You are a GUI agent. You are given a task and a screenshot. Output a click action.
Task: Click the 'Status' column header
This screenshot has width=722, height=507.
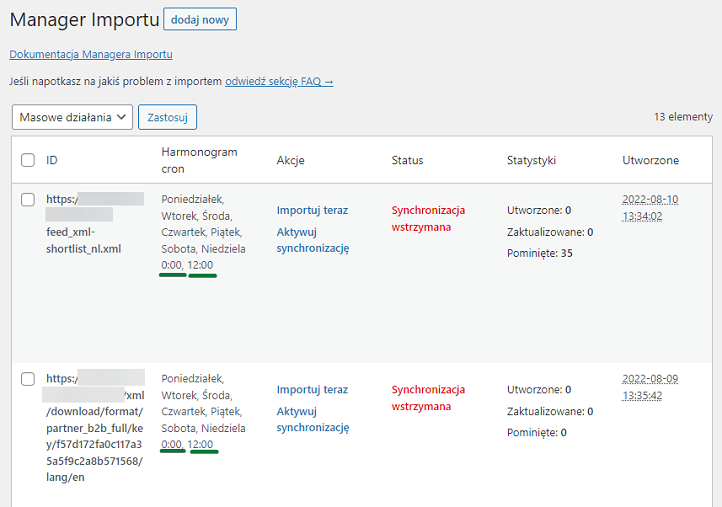tap(407, 160)
